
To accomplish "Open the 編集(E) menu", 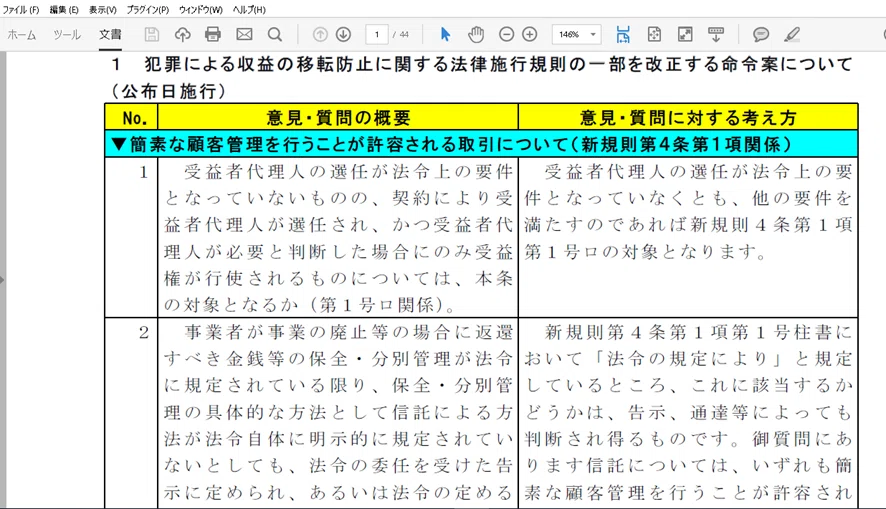I will pyautogui.click(x=64, y=10).
